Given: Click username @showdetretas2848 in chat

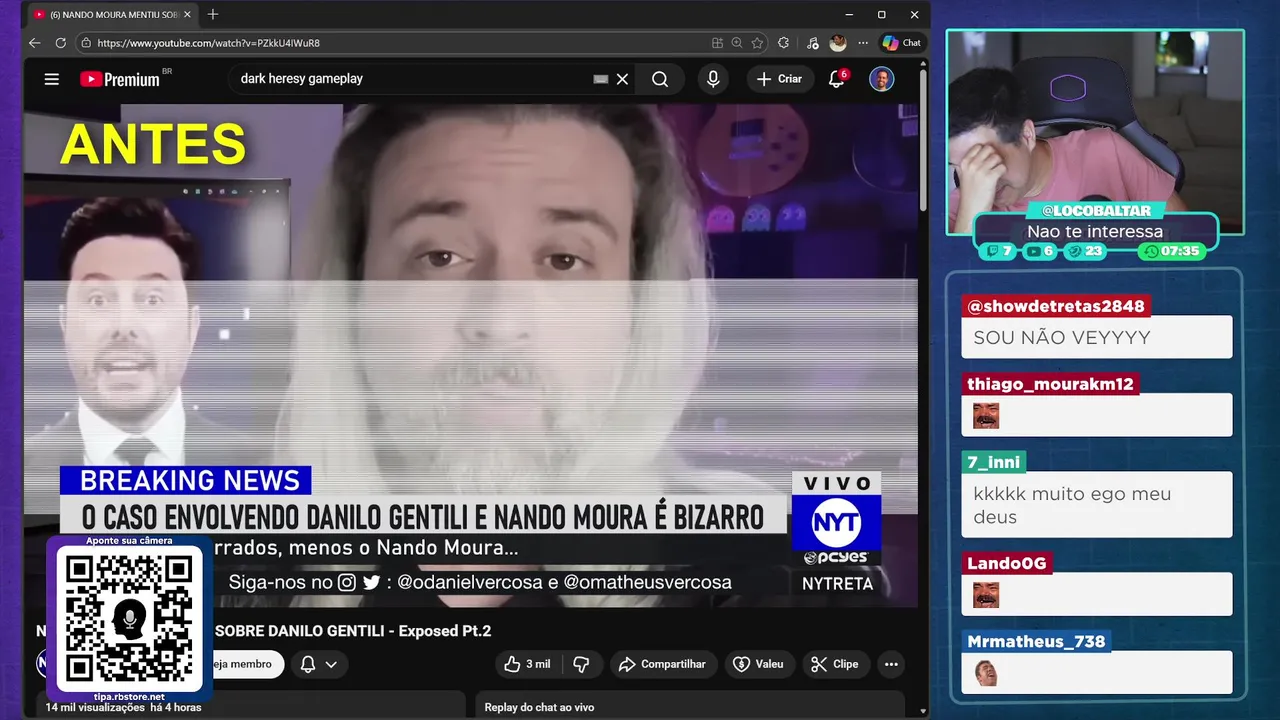Looking at the screenshot, I should (x=1055, y=306).
